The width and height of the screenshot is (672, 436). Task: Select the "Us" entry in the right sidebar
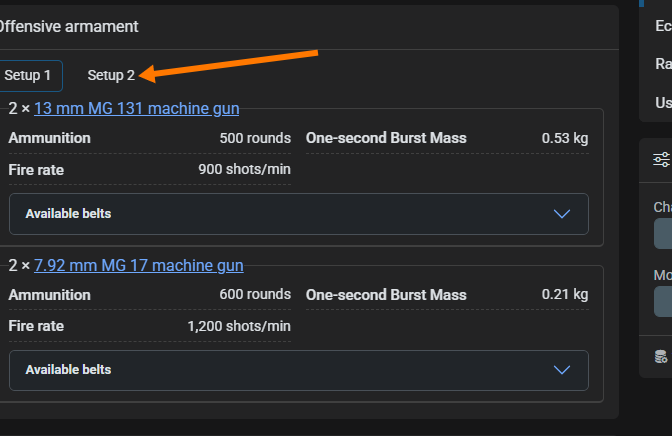[x=663, y=102]
